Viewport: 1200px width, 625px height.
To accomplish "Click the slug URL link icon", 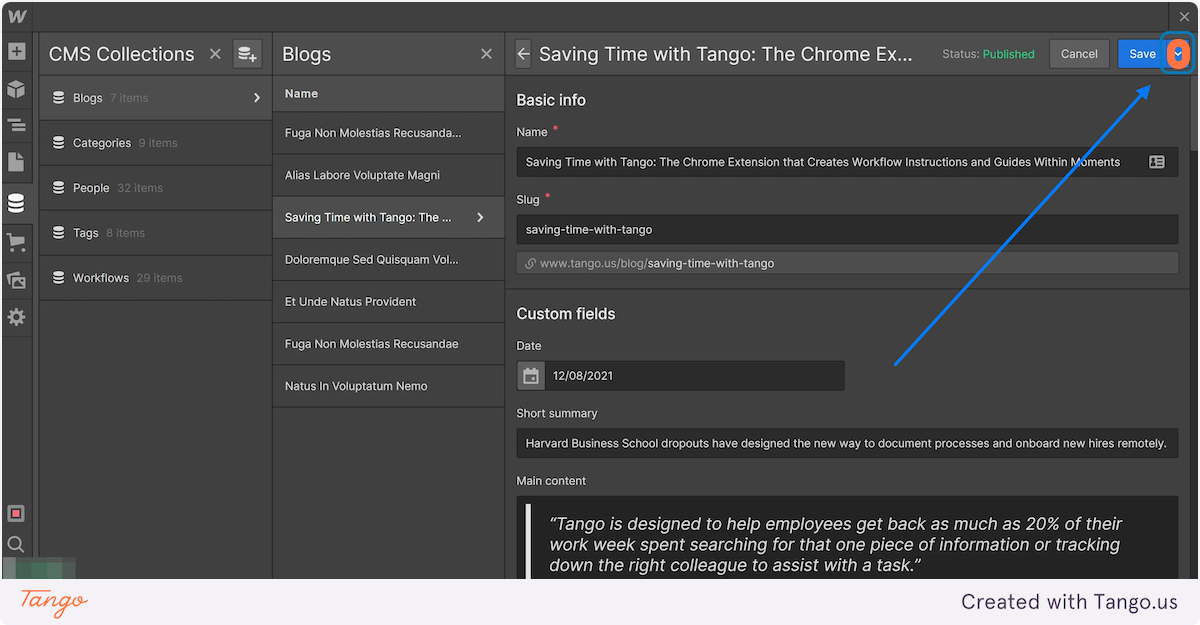I will tap(531, 264).
